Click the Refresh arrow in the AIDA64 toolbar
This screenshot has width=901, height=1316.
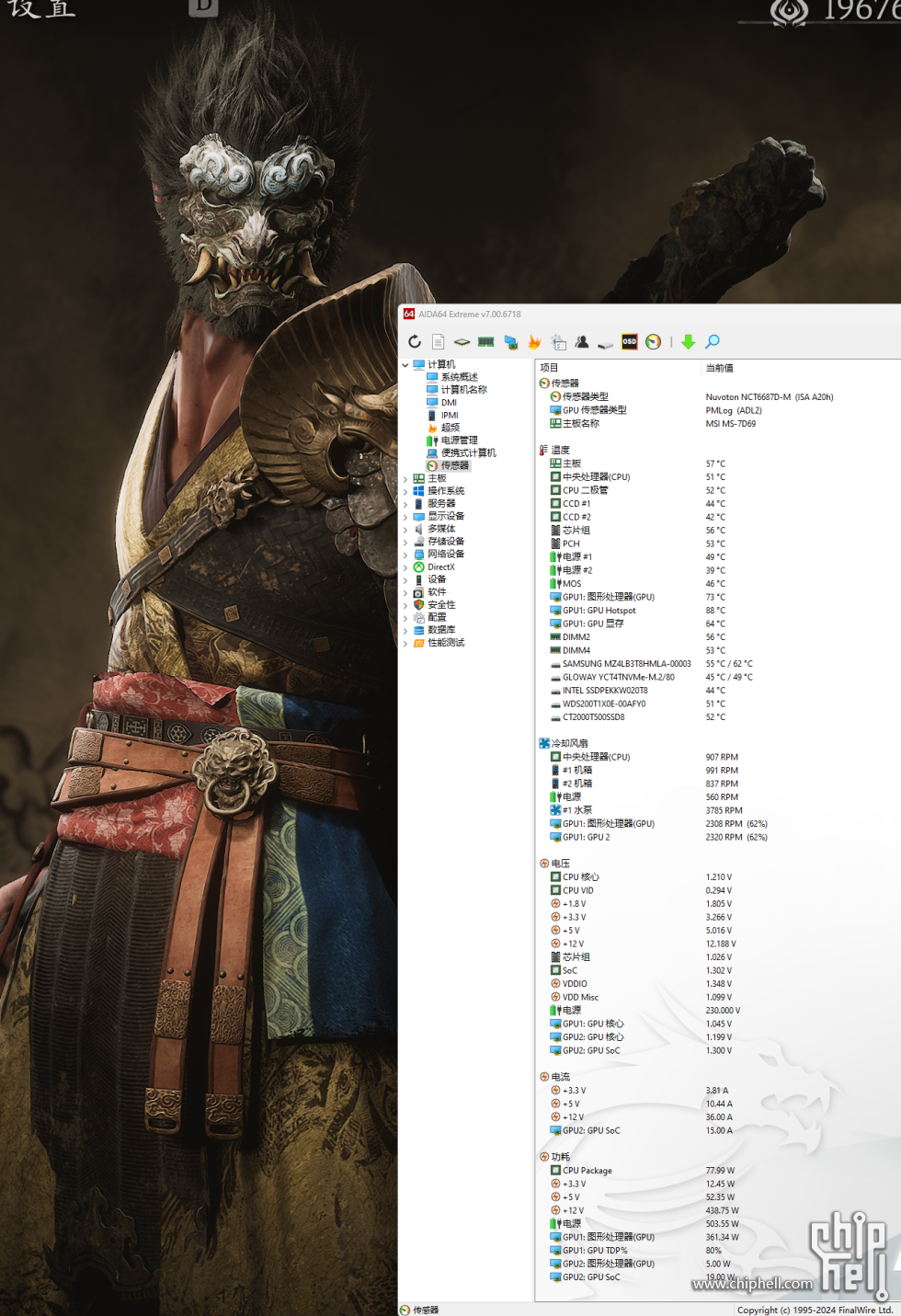(415, 342)
